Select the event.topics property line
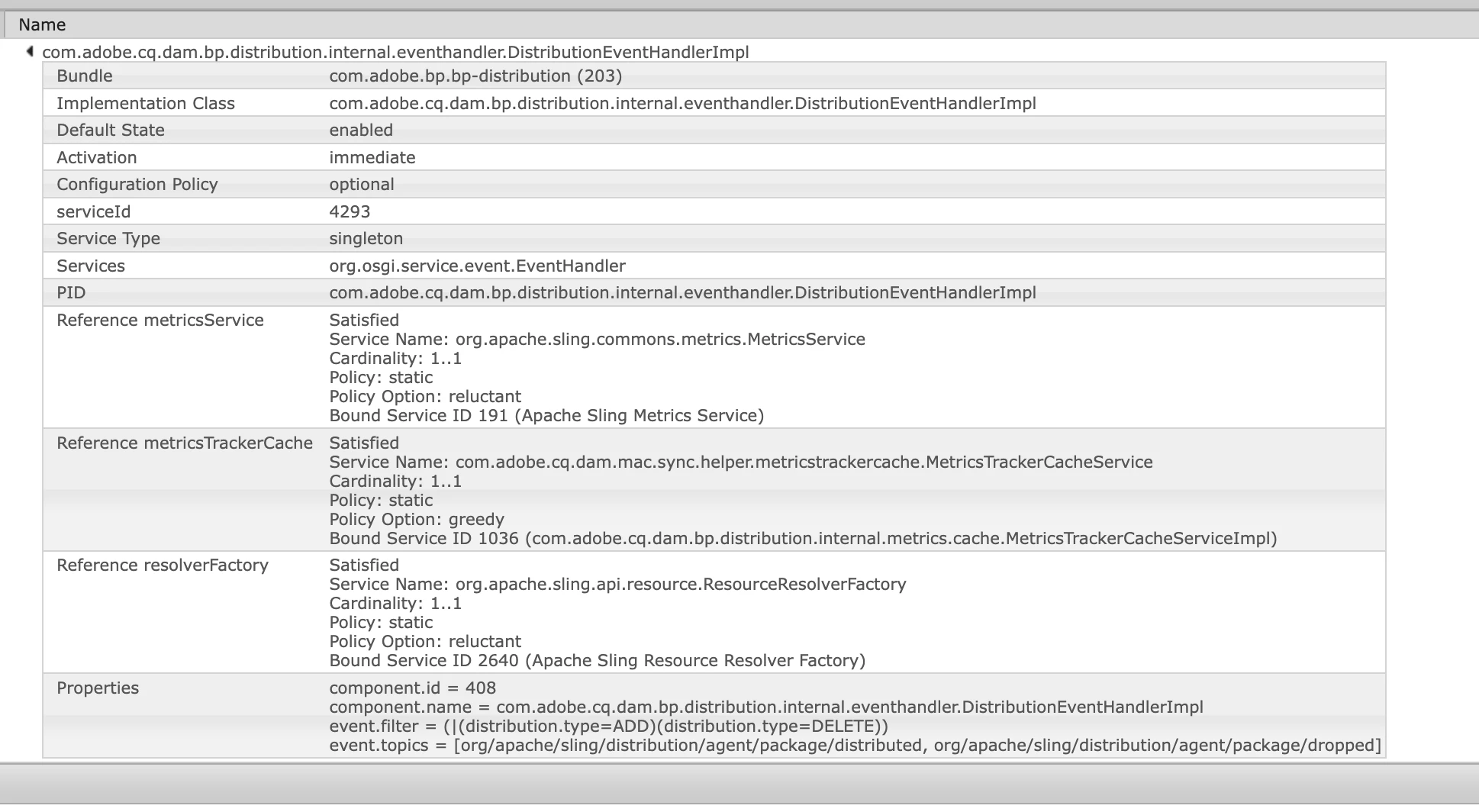1479x812 pixels. click(855, 746)
